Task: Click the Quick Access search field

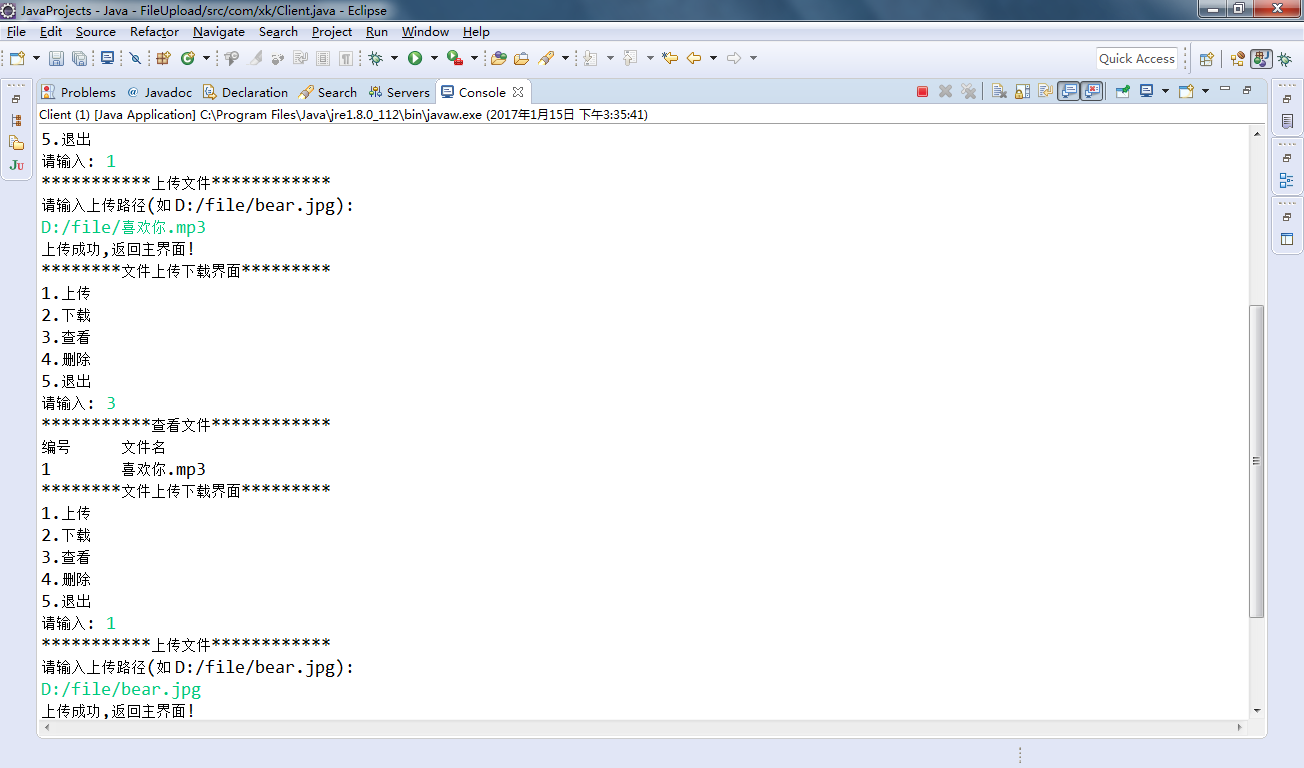Action: (x=1137, y=59)
